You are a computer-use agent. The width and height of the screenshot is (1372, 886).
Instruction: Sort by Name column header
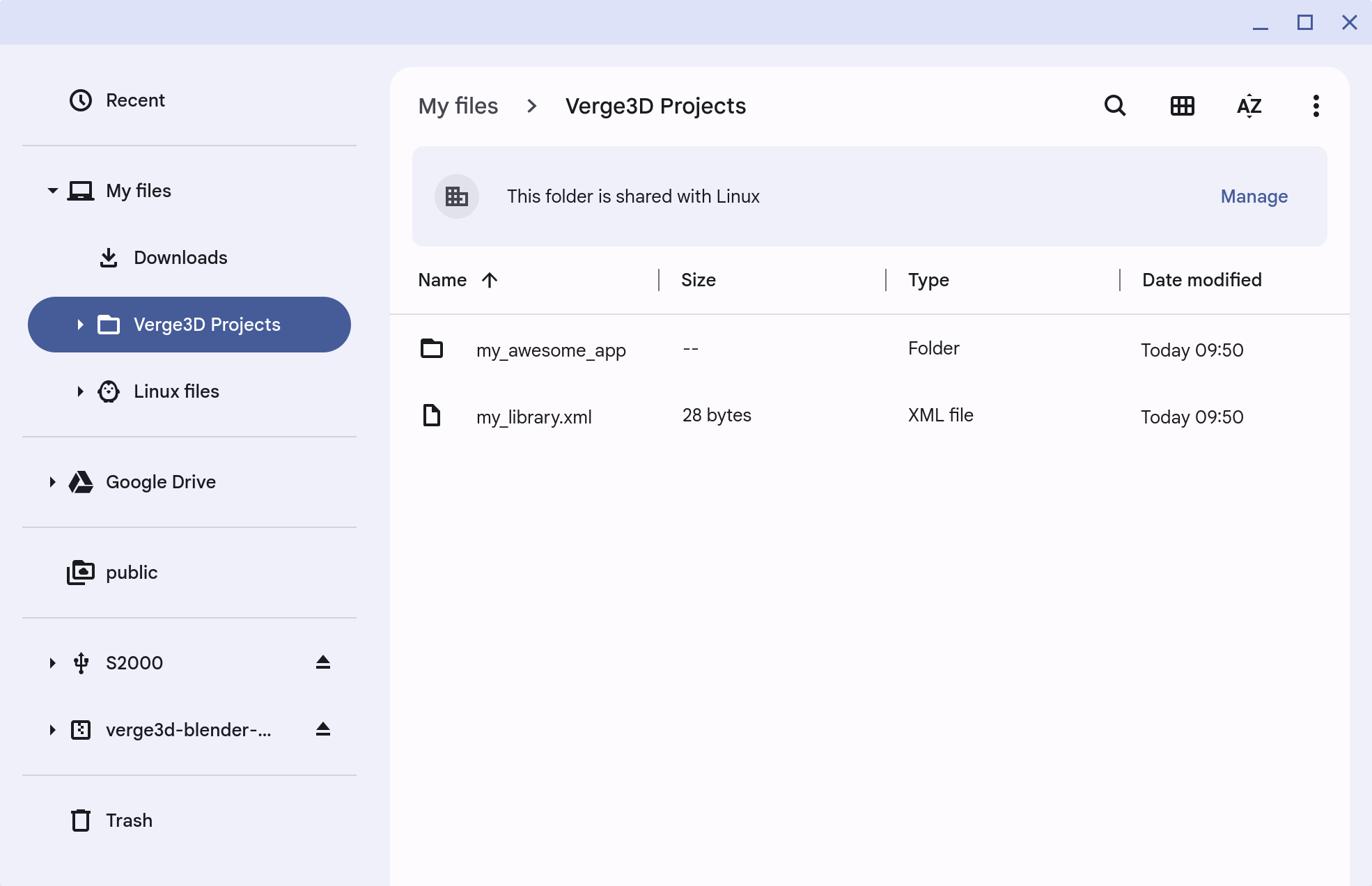pos(442,280)
